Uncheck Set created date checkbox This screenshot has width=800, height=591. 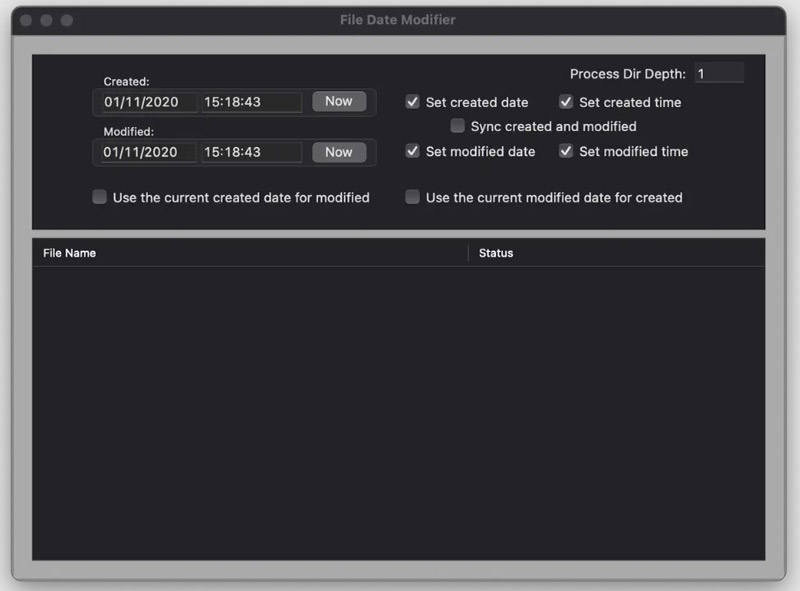coord(412,102)
